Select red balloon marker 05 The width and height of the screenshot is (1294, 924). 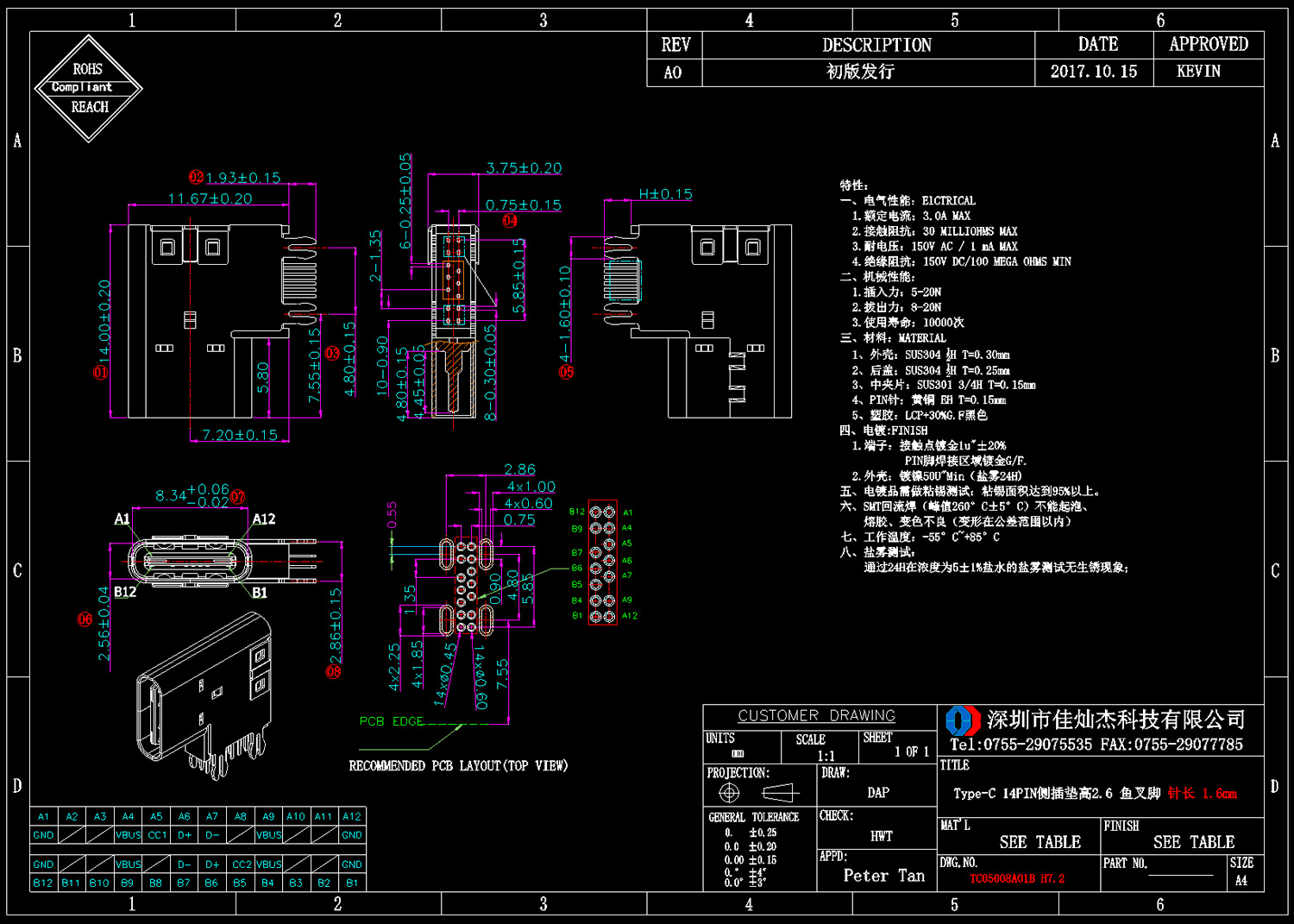(566, 372)
